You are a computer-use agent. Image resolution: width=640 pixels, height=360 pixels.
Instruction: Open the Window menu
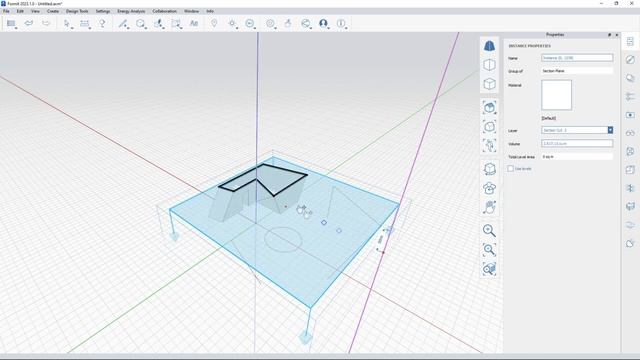coord(191,11)
